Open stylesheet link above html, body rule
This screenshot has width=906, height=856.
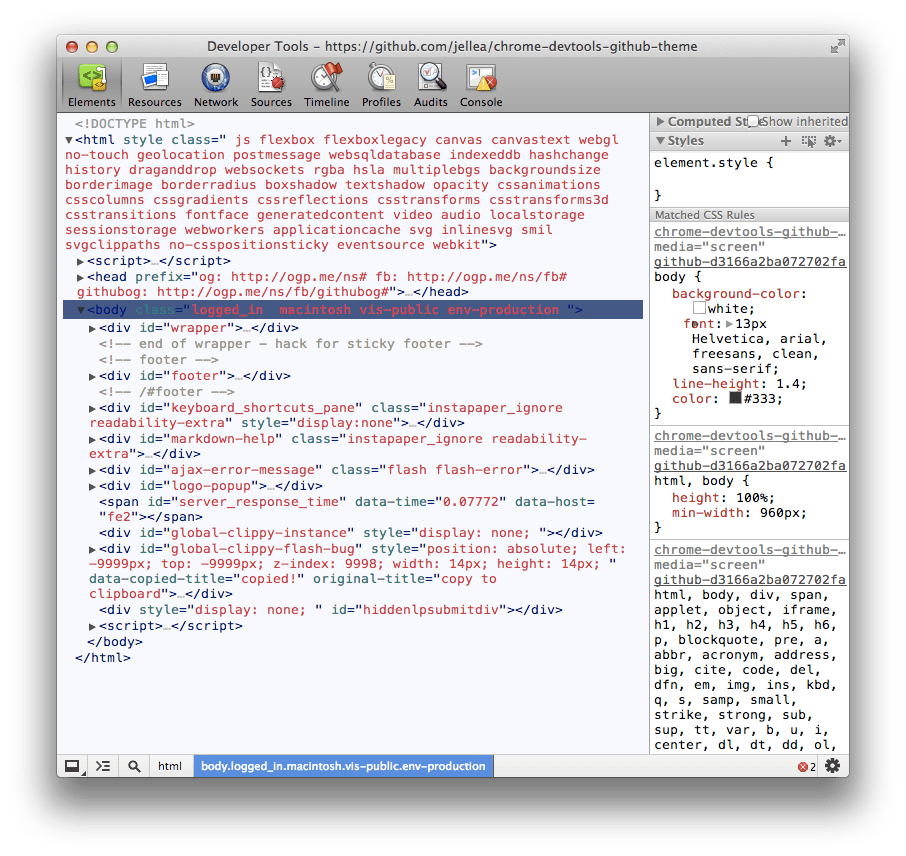pos(749,436)
